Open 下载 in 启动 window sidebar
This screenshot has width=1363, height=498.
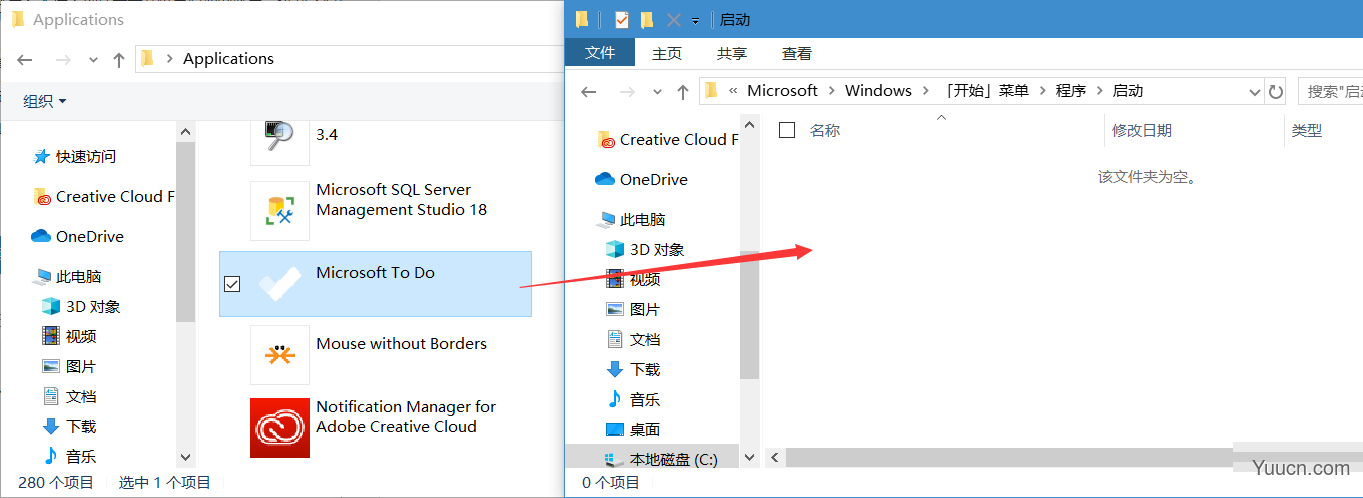633,370
